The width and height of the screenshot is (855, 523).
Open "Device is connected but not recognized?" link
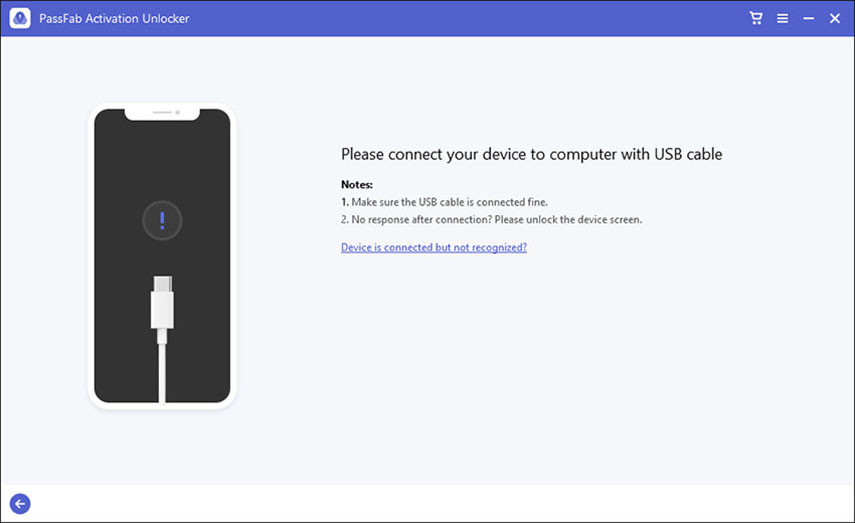coord(434,247)
